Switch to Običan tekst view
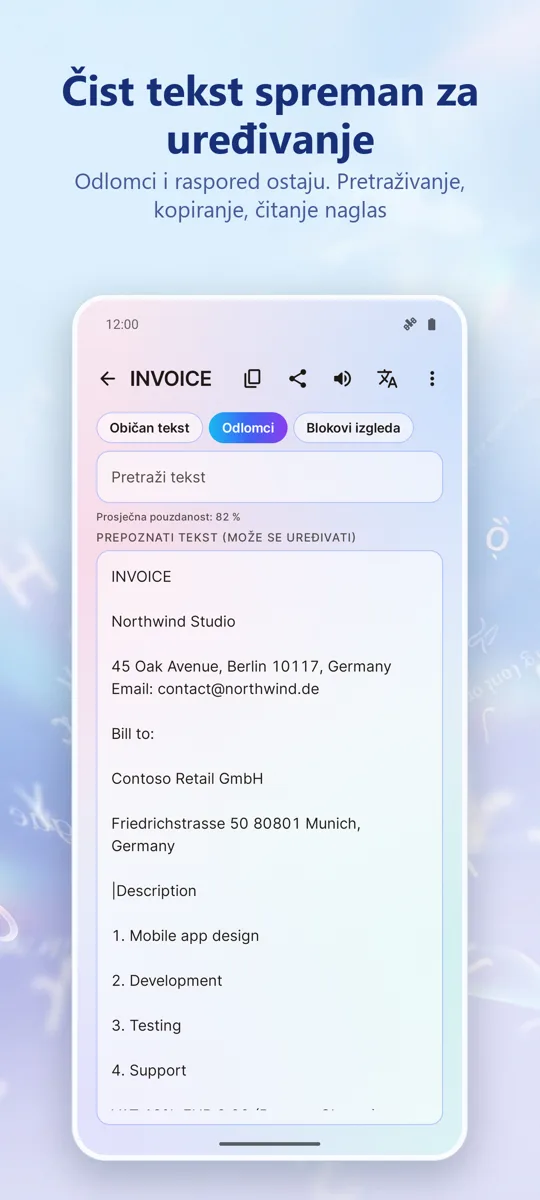This screenshot has height=1200, width=540. point(150,428)
